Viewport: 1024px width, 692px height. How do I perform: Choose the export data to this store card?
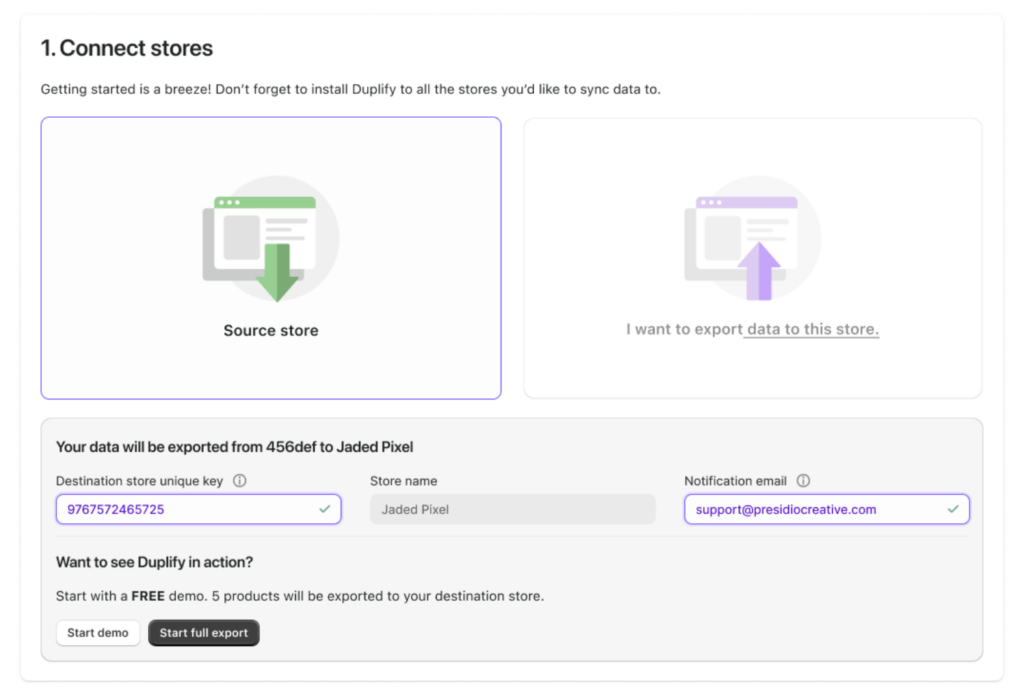pyautogui.click(x=752, y=258)
